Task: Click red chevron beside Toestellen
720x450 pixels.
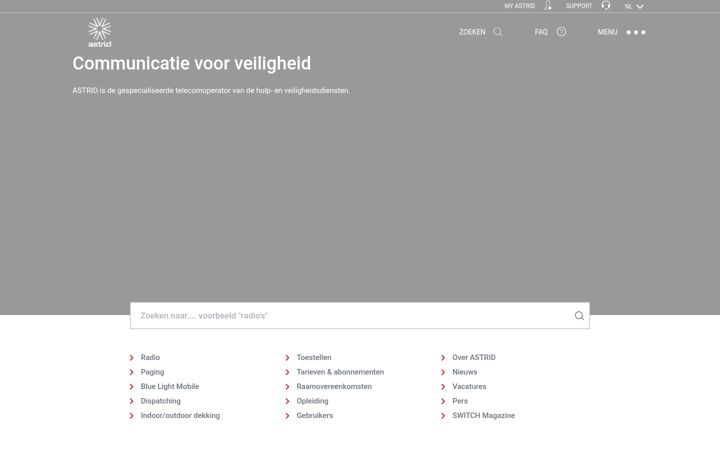Action: point(287,357)
